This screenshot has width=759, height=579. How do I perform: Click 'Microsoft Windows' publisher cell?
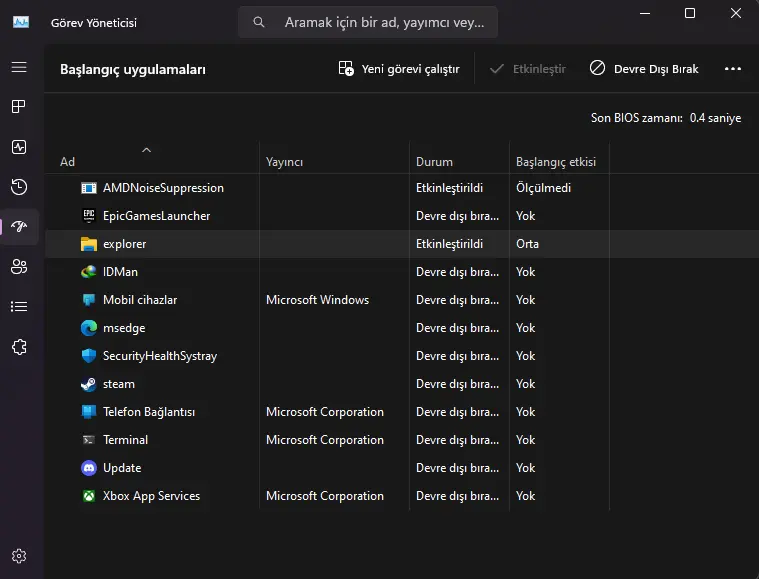point(317,300)
